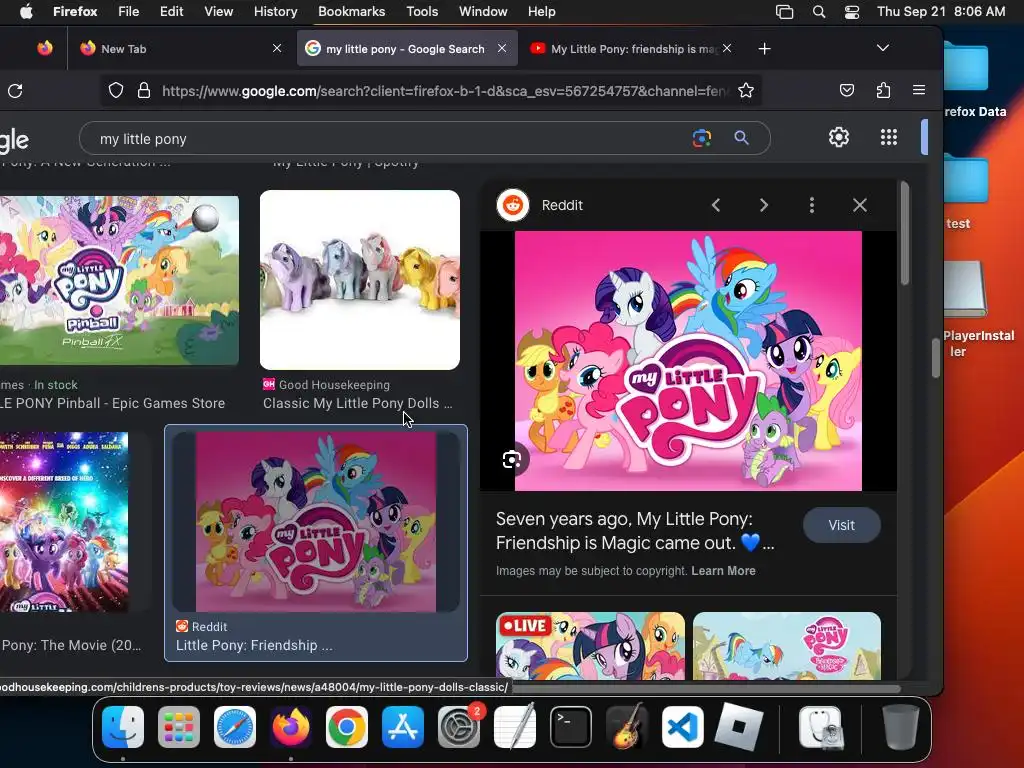This screenshot has height=768, width=1024.
Task: Open Spotlight search in the menu bar
Action: point(819,12)
